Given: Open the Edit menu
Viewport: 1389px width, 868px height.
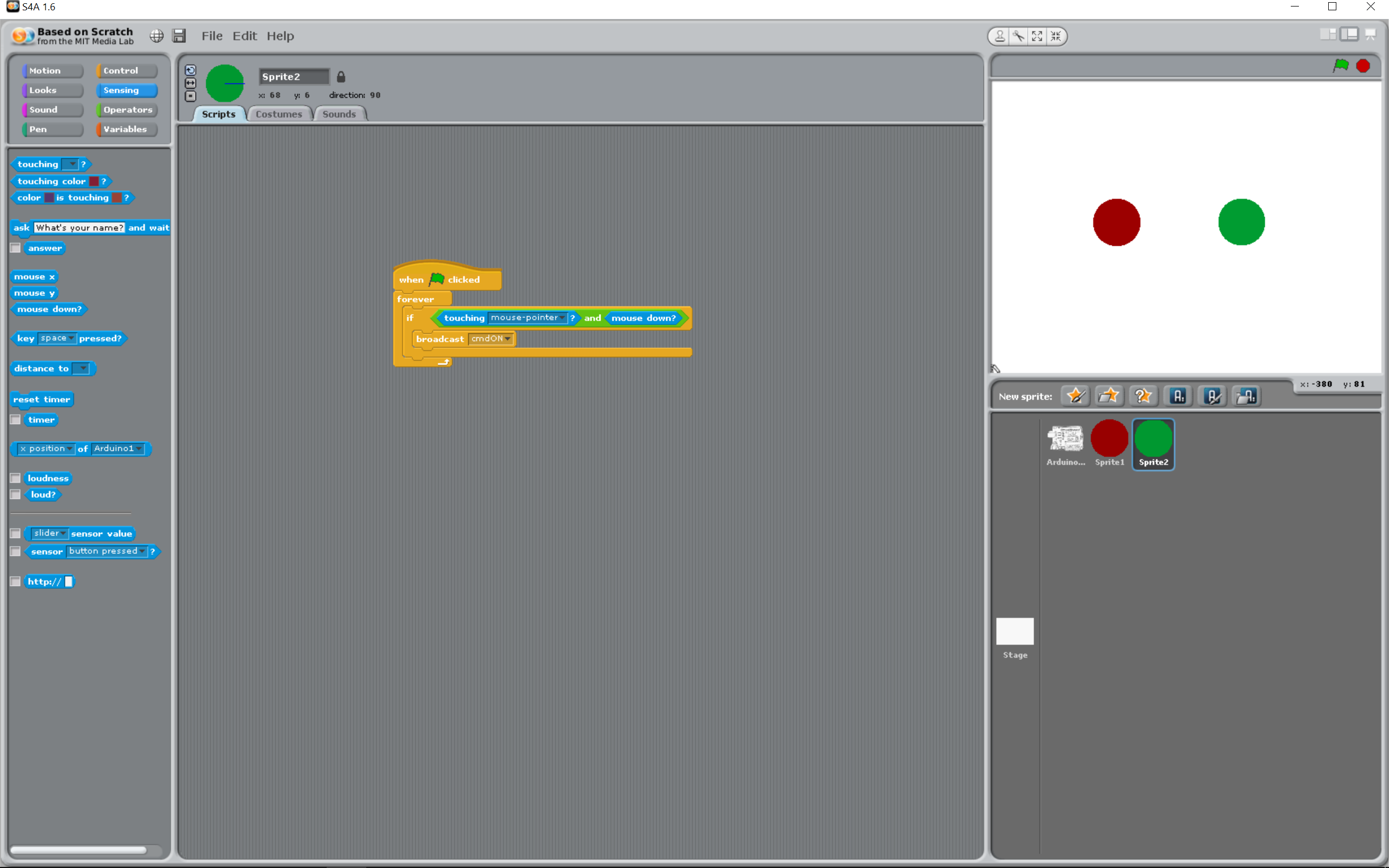Looking at the screenshot, I should pyautogui.click(x=245, y=36).
